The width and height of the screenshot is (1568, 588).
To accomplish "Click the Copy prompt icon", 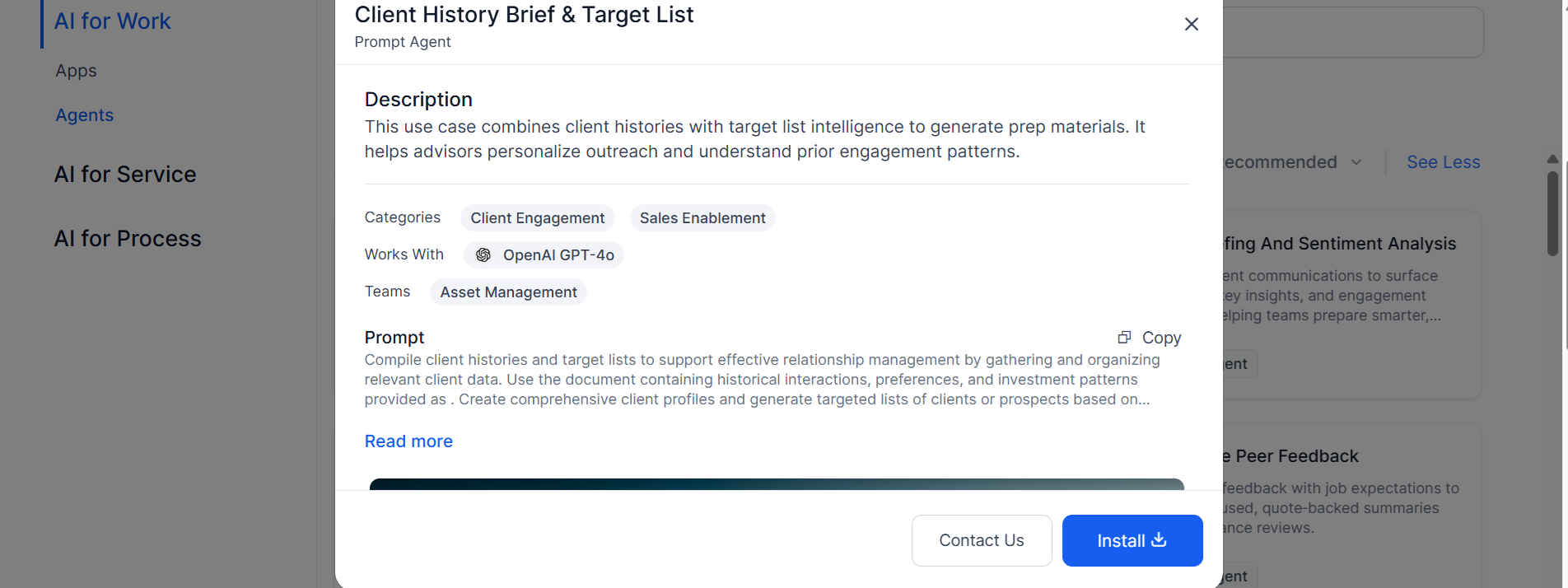I will point(1124,338).
